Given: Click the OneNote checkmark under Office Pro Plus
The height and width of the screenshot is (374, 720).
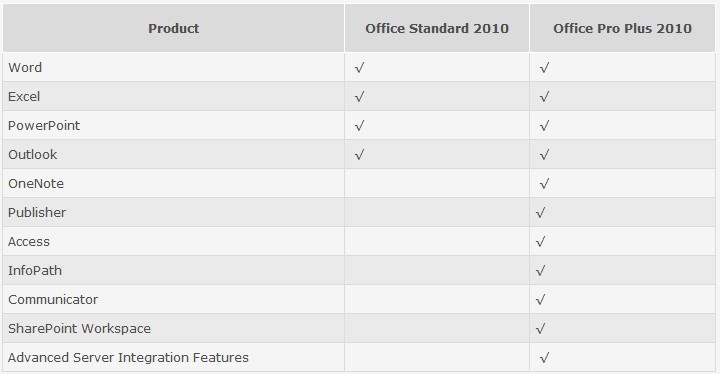Looking at the screenshot, I should pos(545,184).
